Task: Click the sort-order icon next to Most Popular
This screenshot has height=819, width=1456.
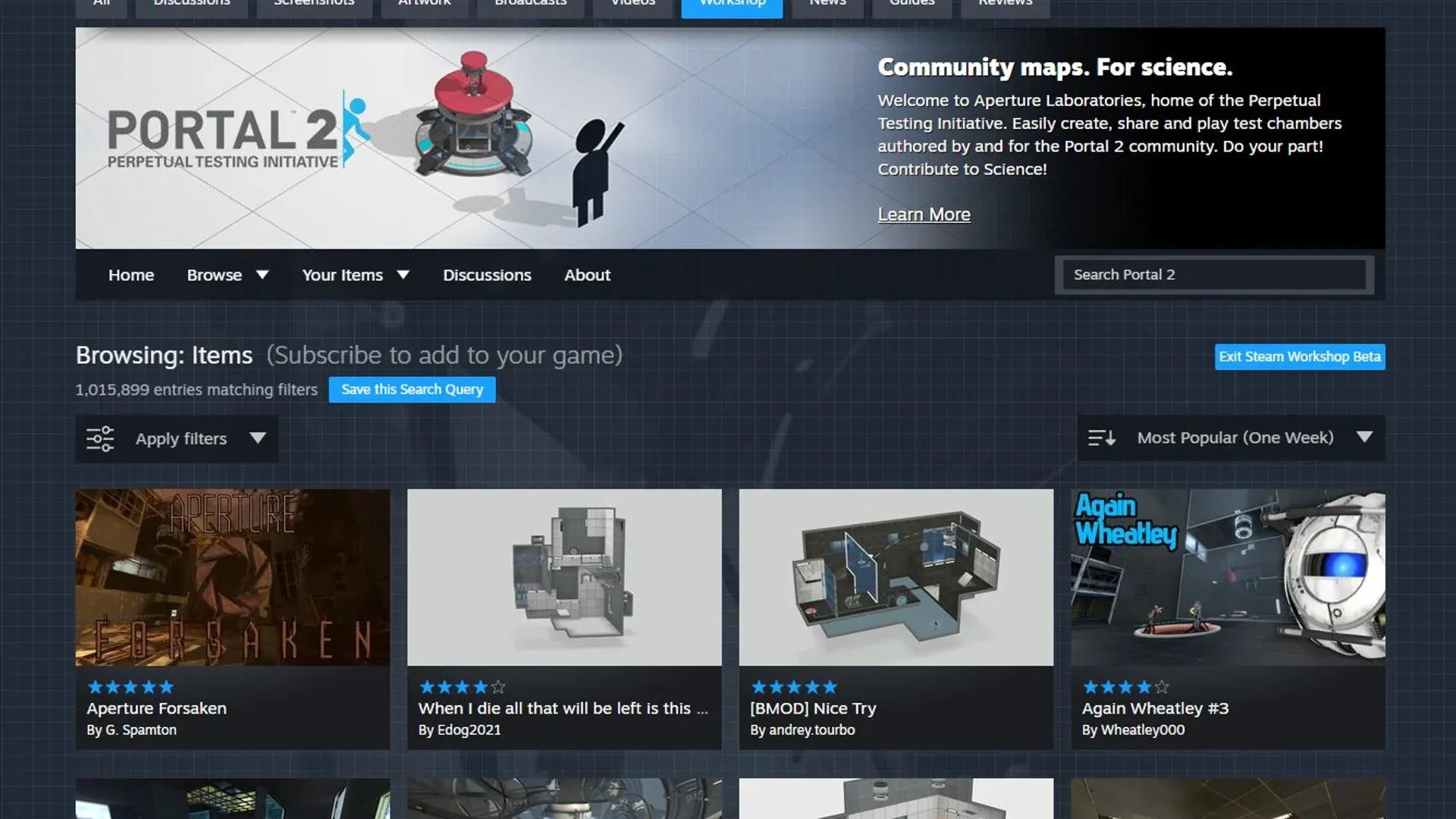Action: pos(1101,438)
